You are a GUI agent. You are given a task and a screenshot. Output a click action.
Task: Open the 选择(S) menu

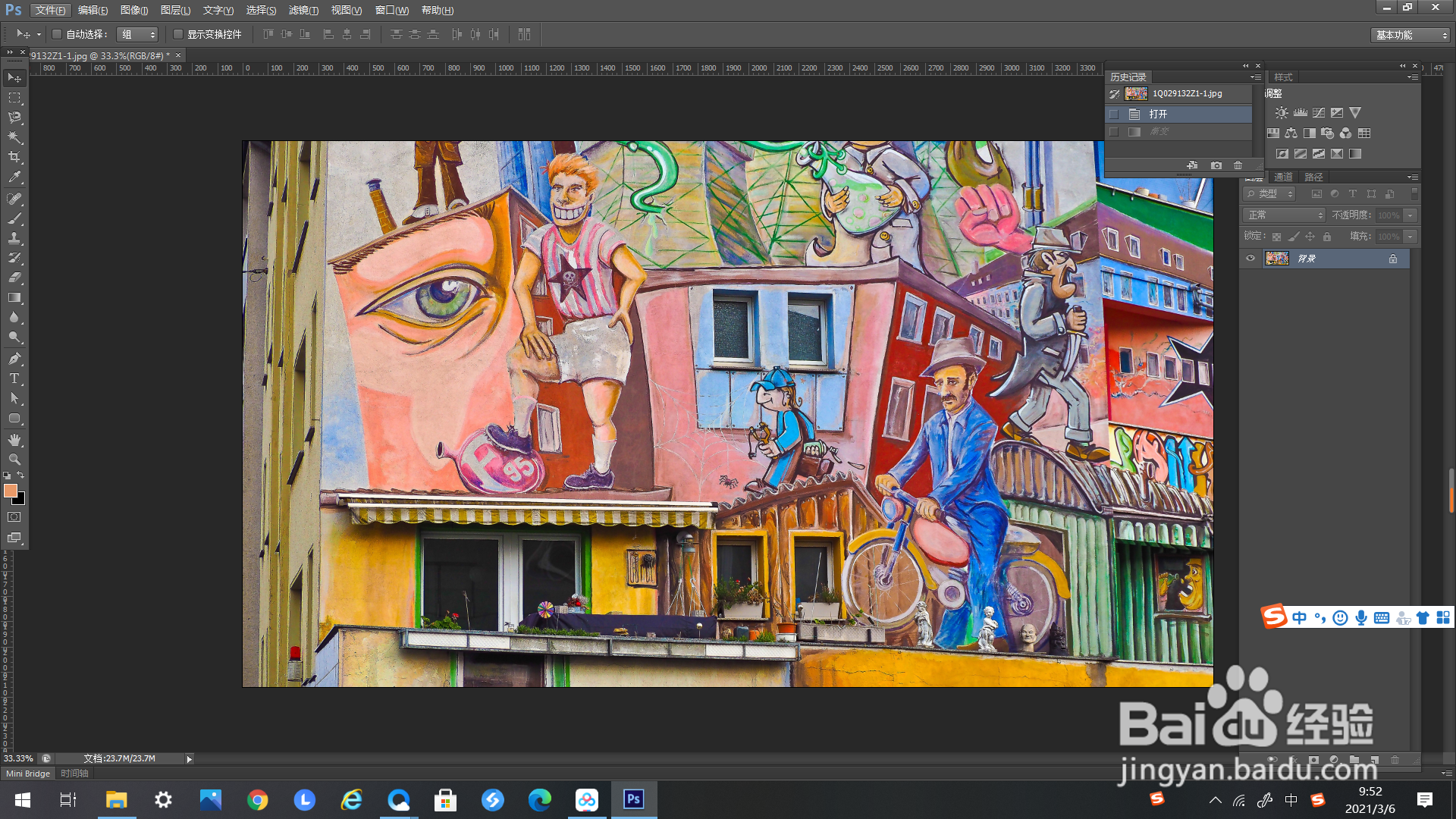(261, 11)
